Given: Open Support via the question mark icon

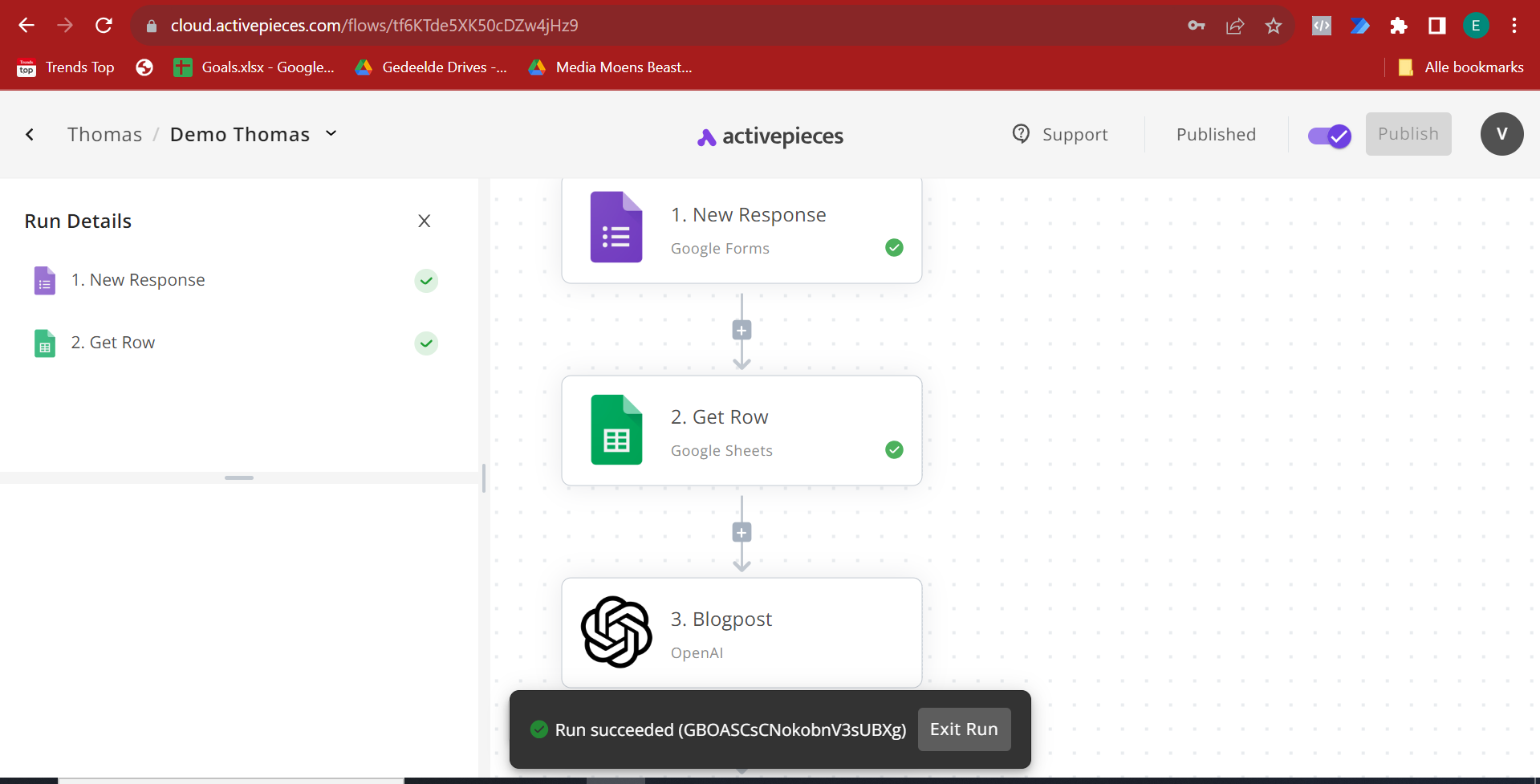Looking at the screenshot, I should pyautogui.click(x=1021, y=134).
